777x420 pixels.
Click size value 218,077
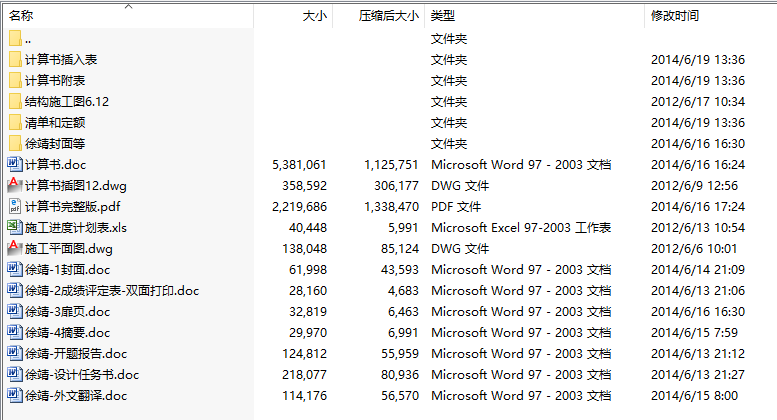(304, 374)
